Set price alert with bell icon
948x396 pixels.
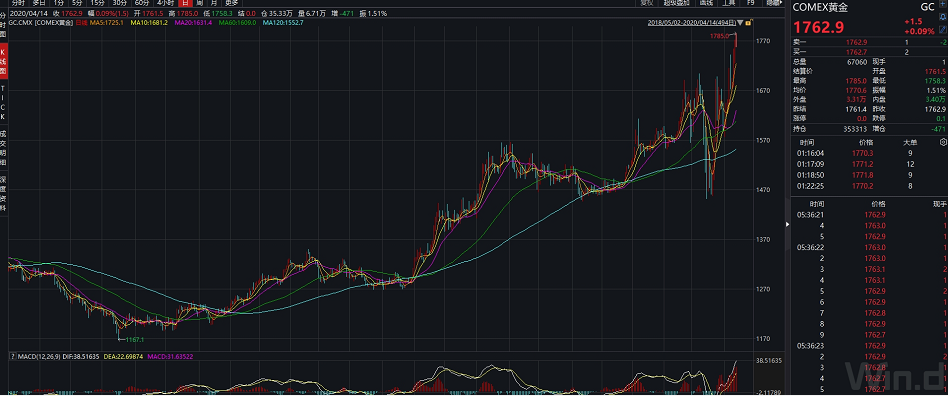944,18
